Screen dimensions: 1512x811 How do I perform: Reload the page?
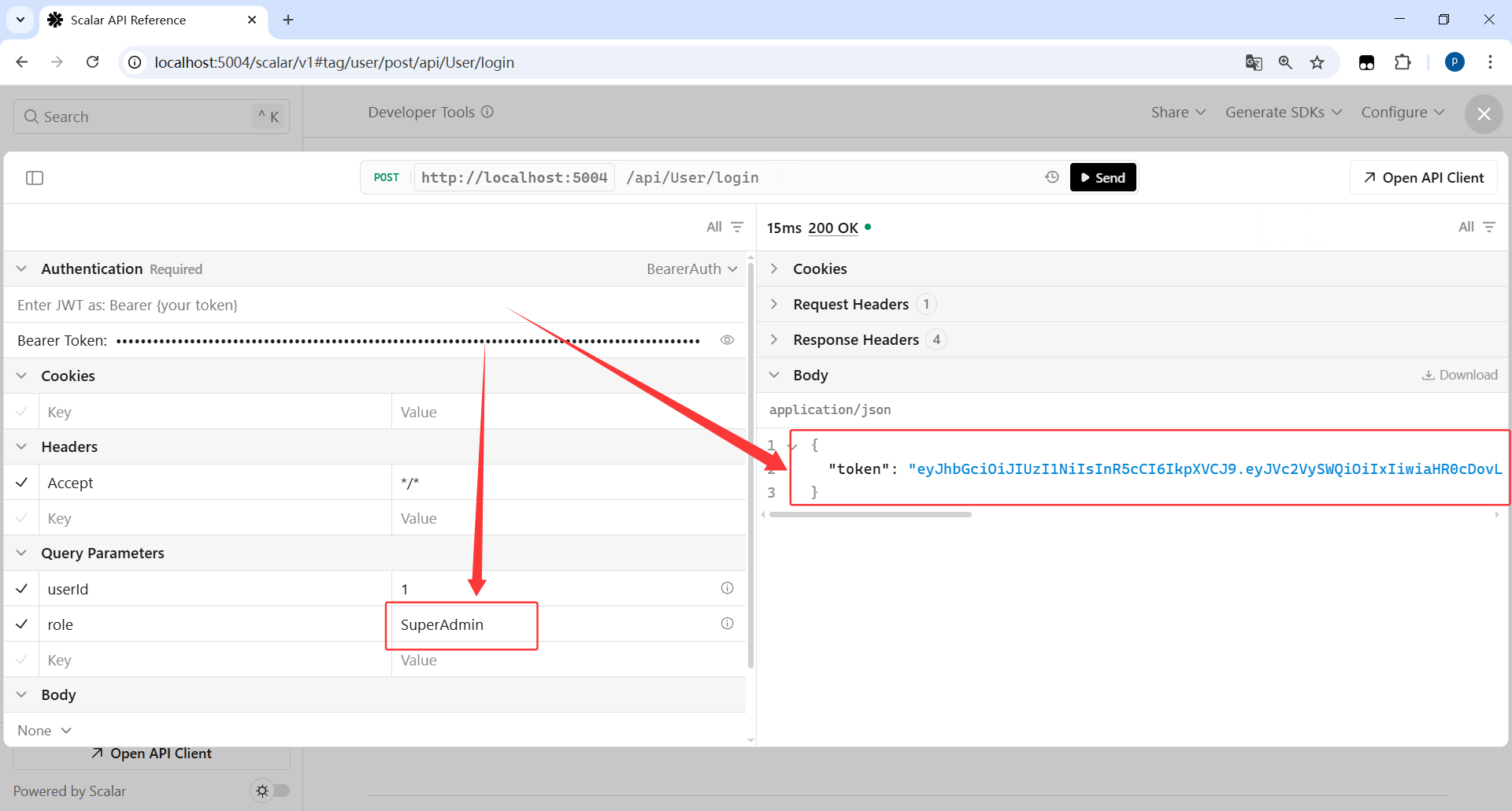tap(92, 62)
